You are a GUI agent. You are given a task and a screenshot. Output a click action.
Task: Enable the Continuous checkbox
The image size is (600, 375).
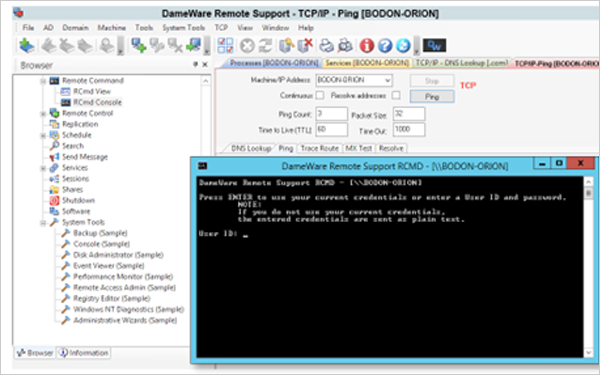point(320,95)
